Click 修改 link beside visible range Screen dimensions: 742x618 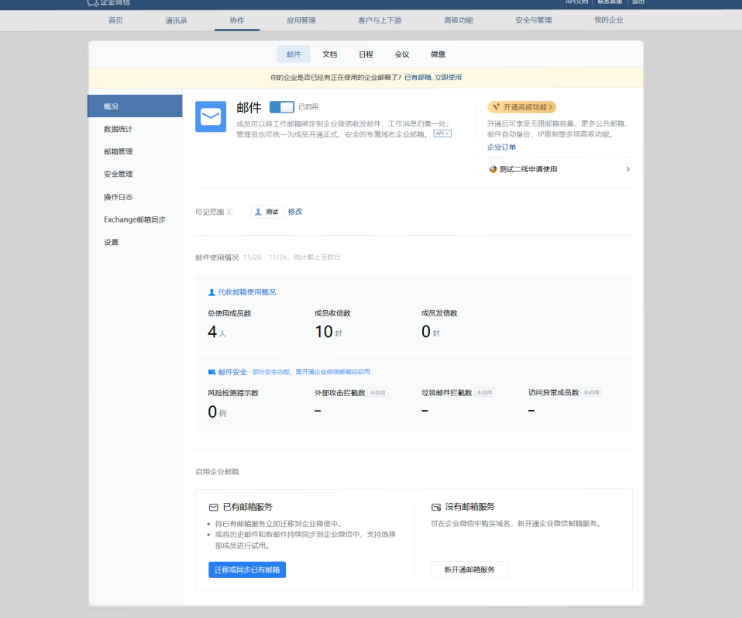[x=295, y=212]
